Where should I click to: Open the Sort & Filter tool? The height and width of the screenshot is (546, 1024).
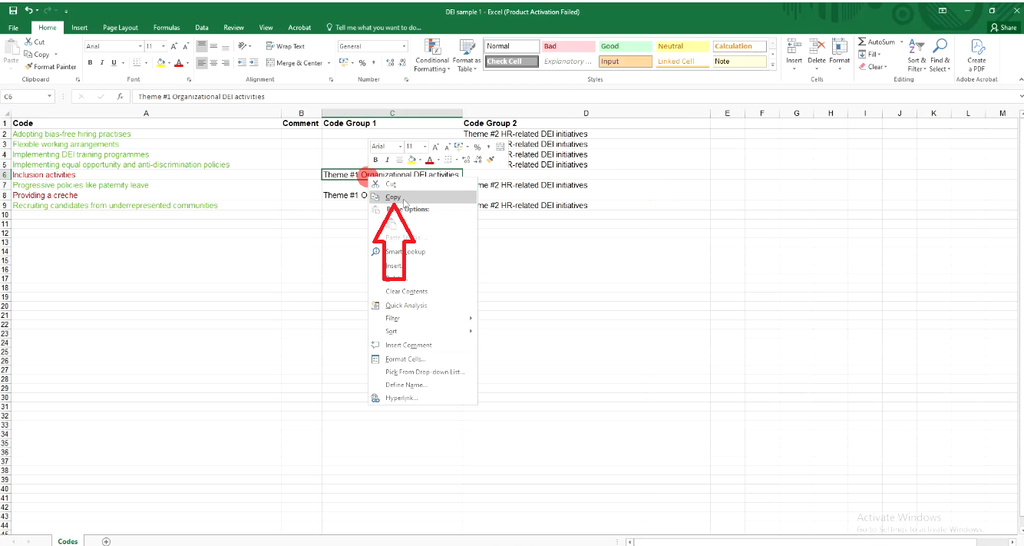(916, 55)
